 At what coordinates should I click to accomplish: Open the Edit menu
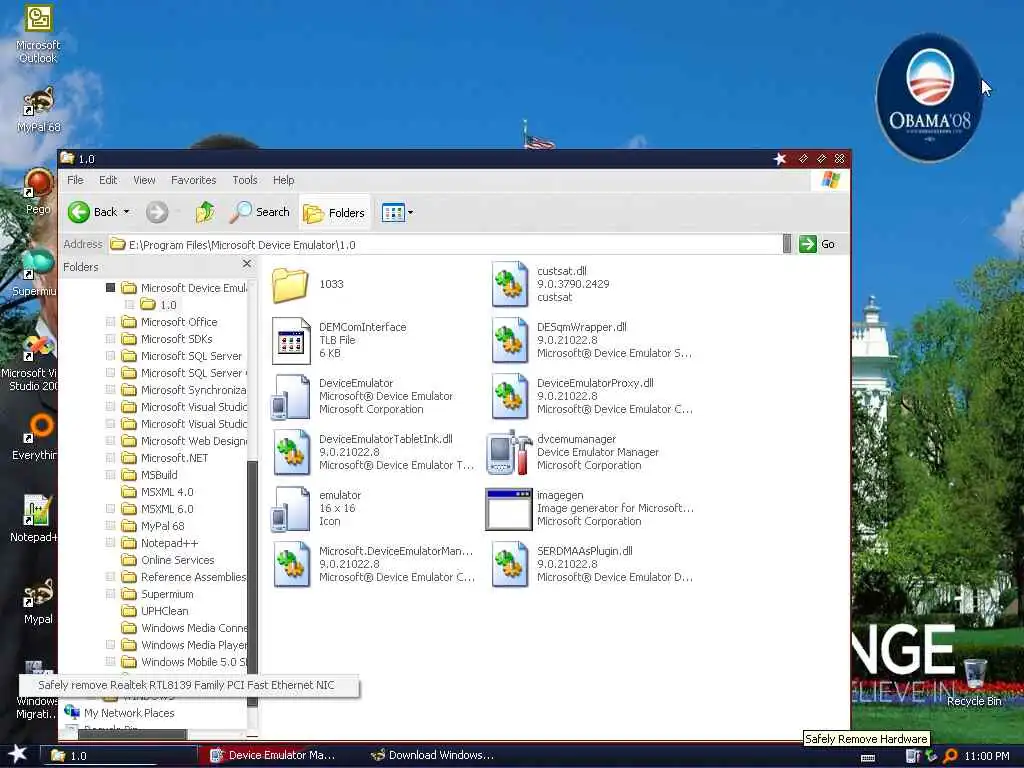point(108,180)
